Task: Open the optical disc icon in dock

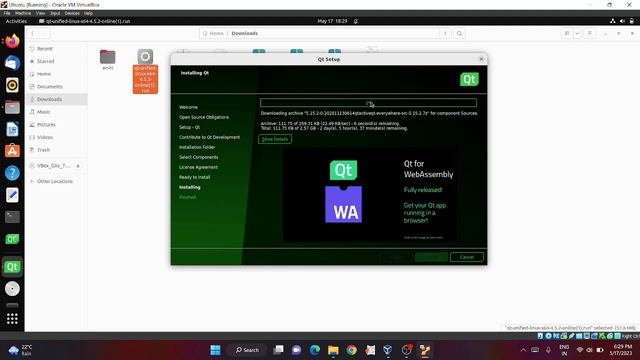Action: [x=12, y=289]
